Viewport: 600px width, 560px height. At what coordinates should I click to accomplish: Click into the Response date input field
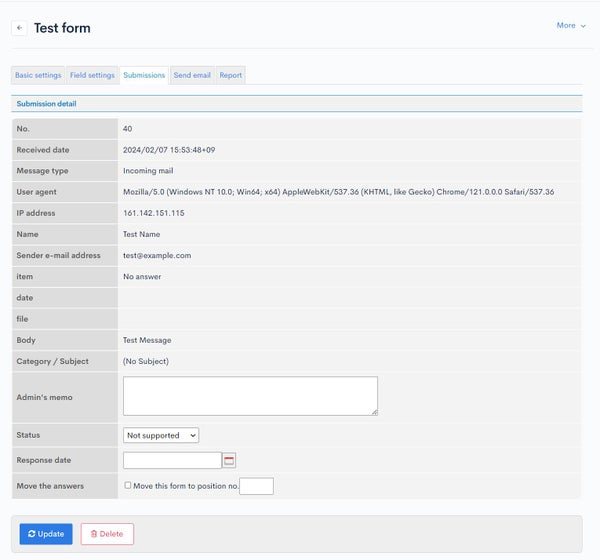click(x=172, y=460)
